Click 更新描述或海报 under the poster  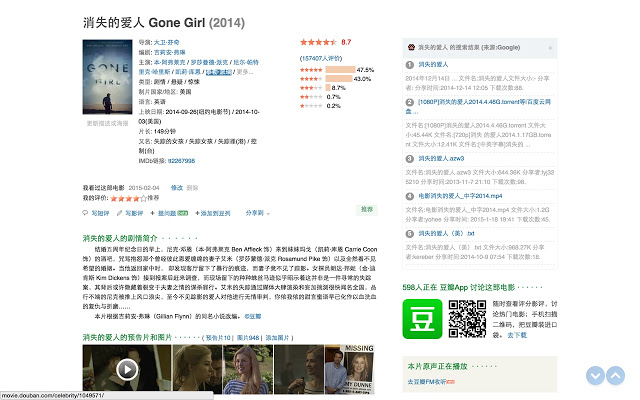tap(107, 123)
